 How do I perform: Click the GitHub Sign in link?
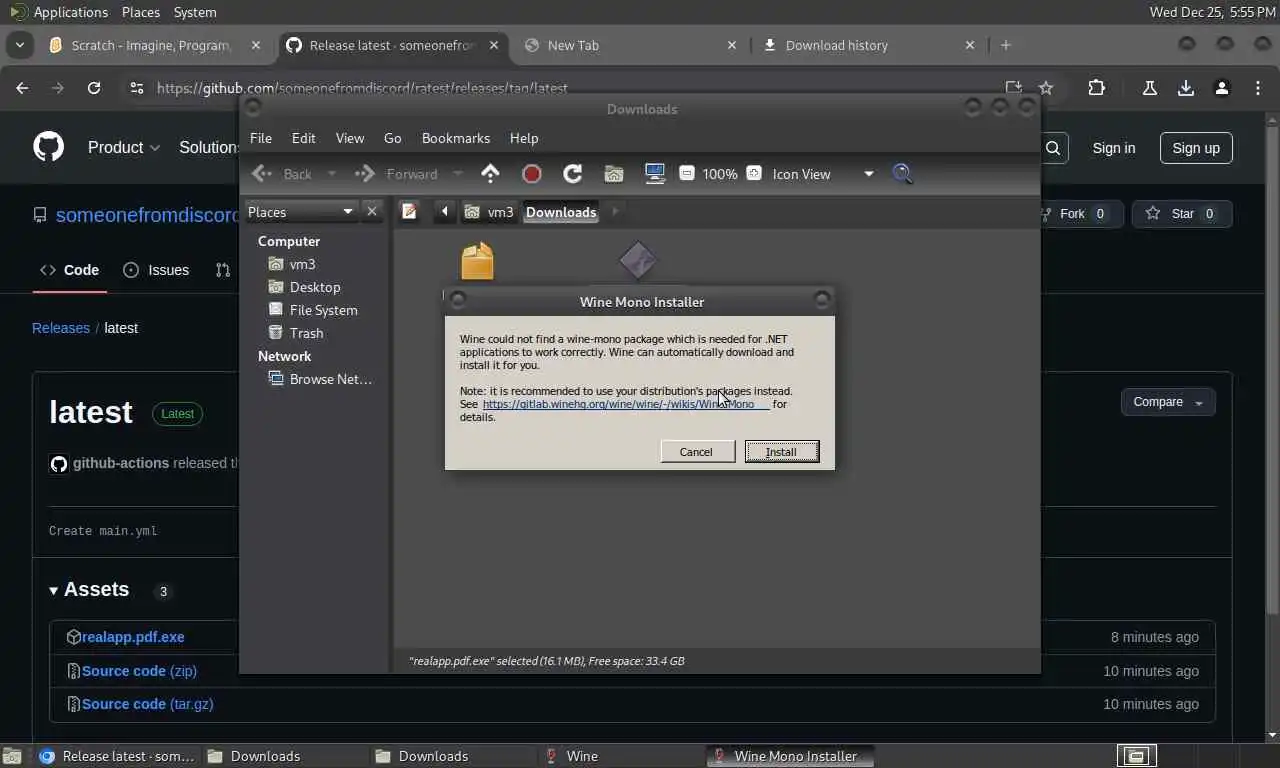(1114, 148)
